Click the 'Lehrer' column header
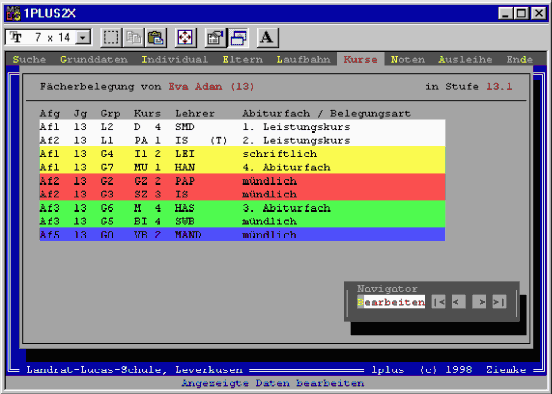The width and height of the screenshot is (552, 394). pyautogui.click(x=195, y=113)
